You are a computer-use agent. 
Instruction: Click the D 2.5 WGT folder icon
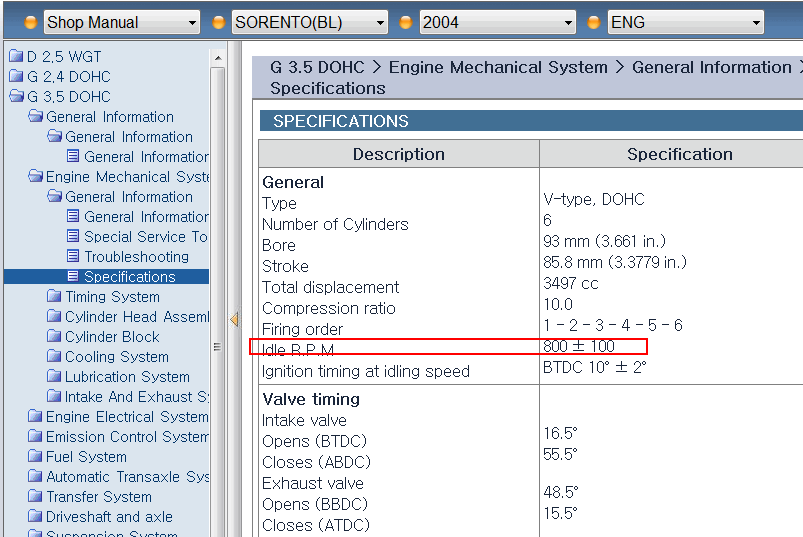click(15, 57)
